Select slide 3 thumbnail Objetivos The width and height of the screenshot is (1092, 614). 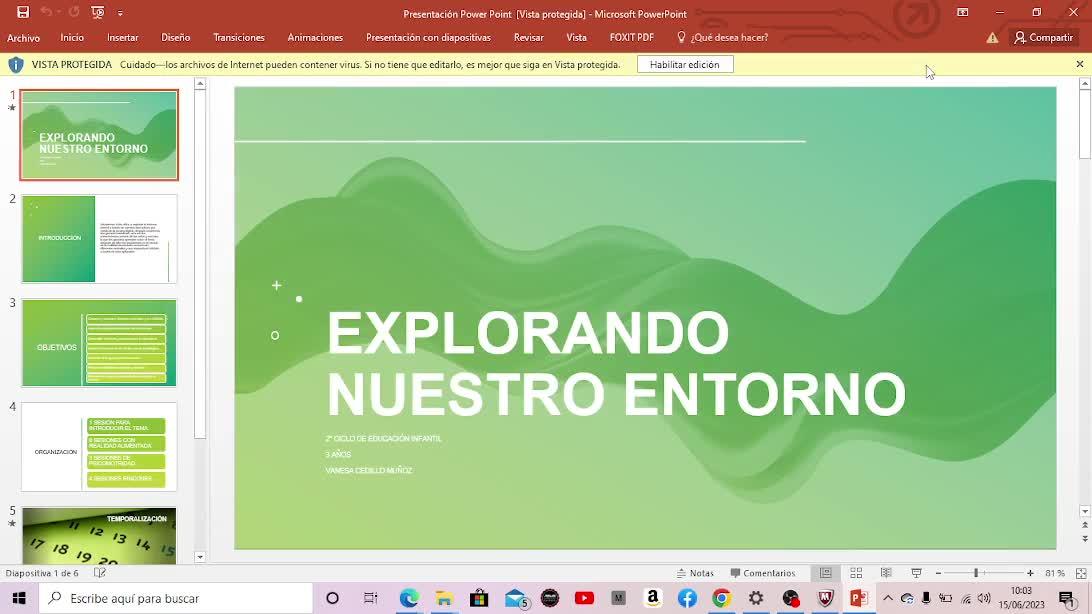pyautogui.click(x=99, y=343)
